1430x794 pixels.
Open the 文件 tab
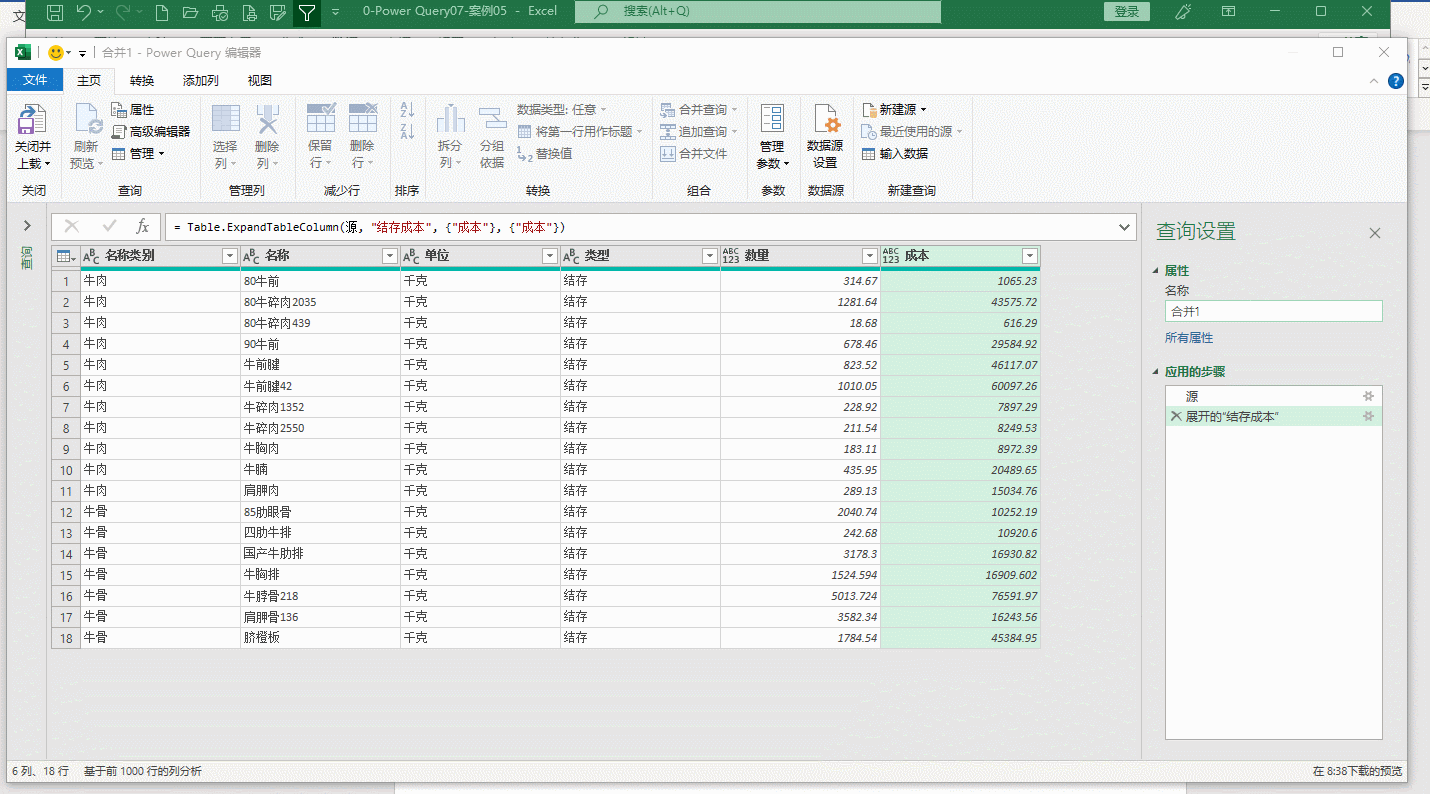pyautogui.click(x=35, y=80)
